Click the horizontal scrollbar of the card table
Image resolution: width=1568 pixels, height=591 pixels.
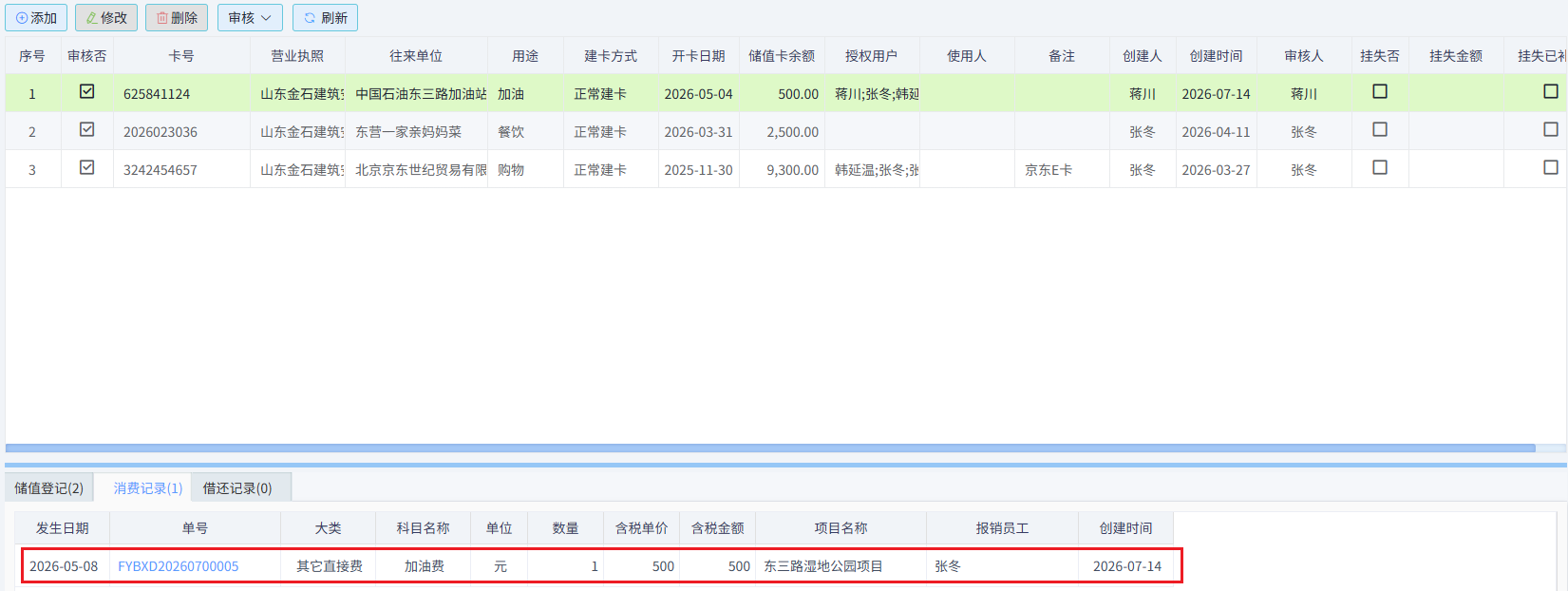tap(770, 448)
